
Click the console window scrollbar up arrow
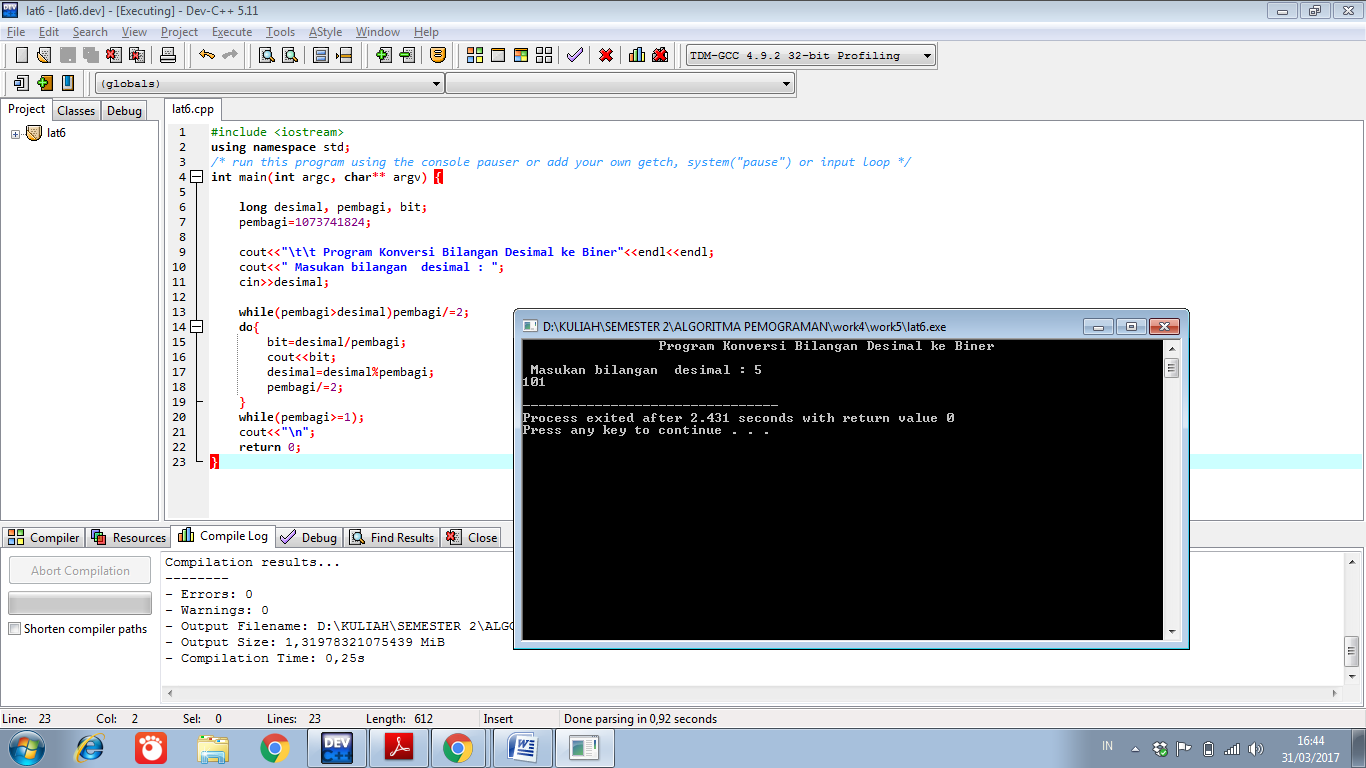click(1171, 348)
